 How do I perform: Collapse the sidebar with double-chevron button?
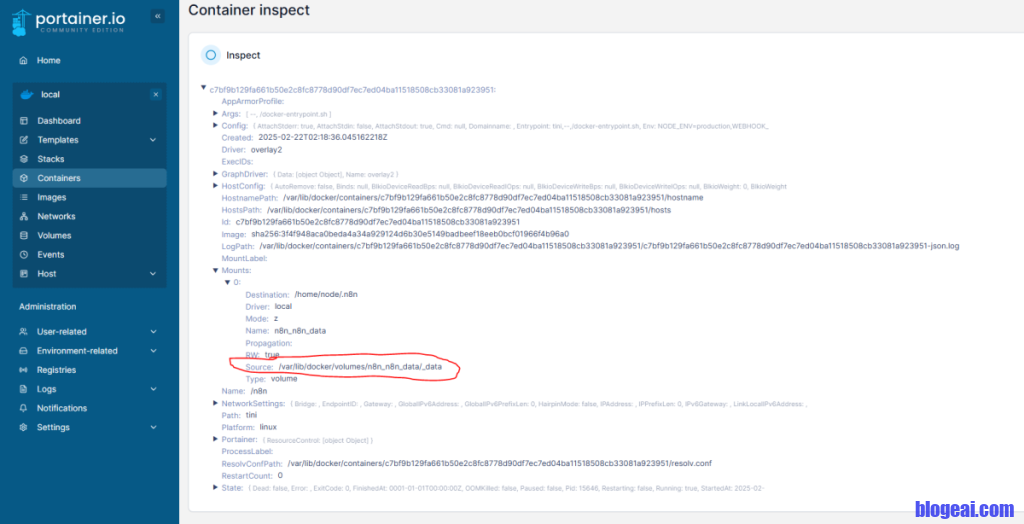[157, 16]
